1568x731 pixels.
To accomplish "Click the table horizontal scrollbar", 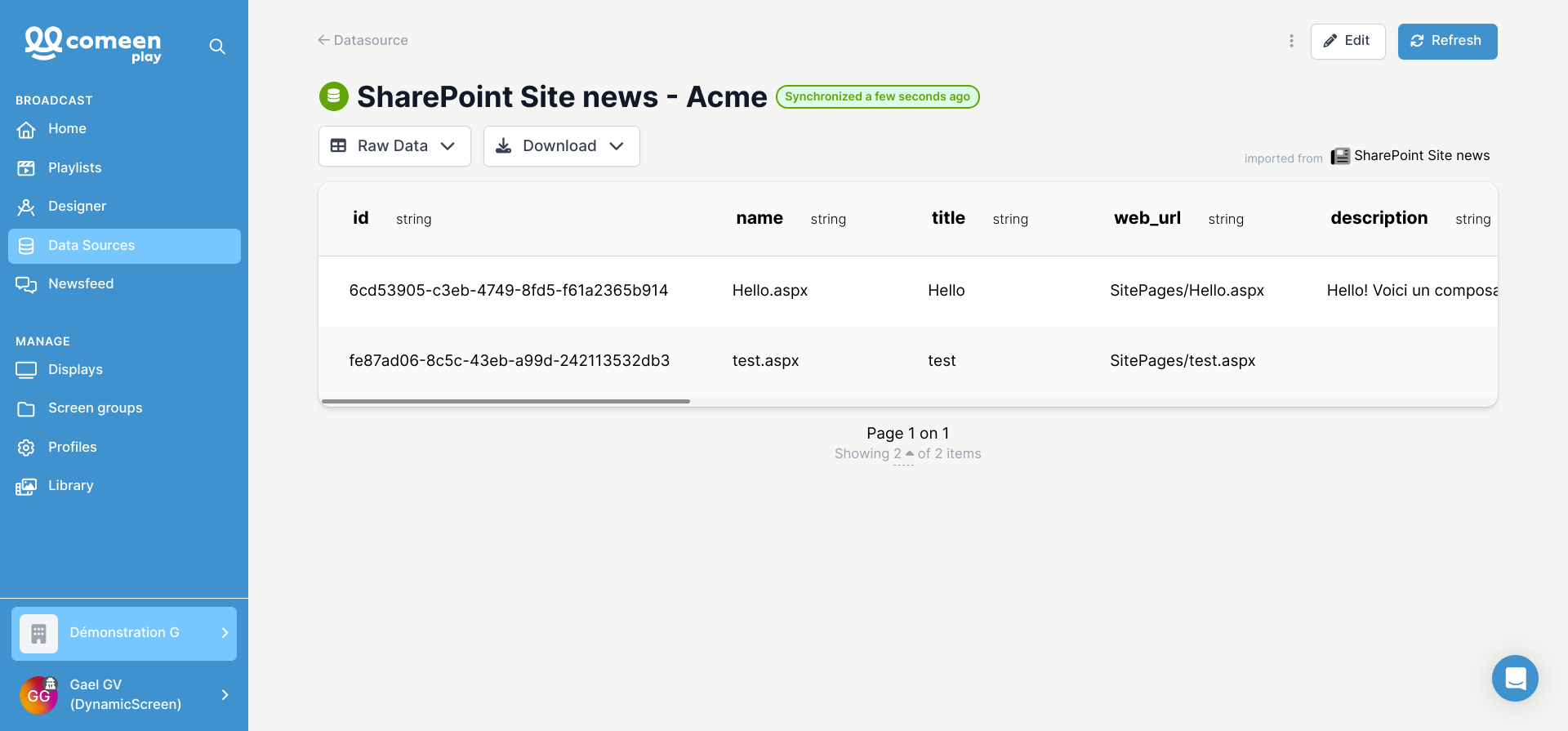I will [x=506, y=402].
